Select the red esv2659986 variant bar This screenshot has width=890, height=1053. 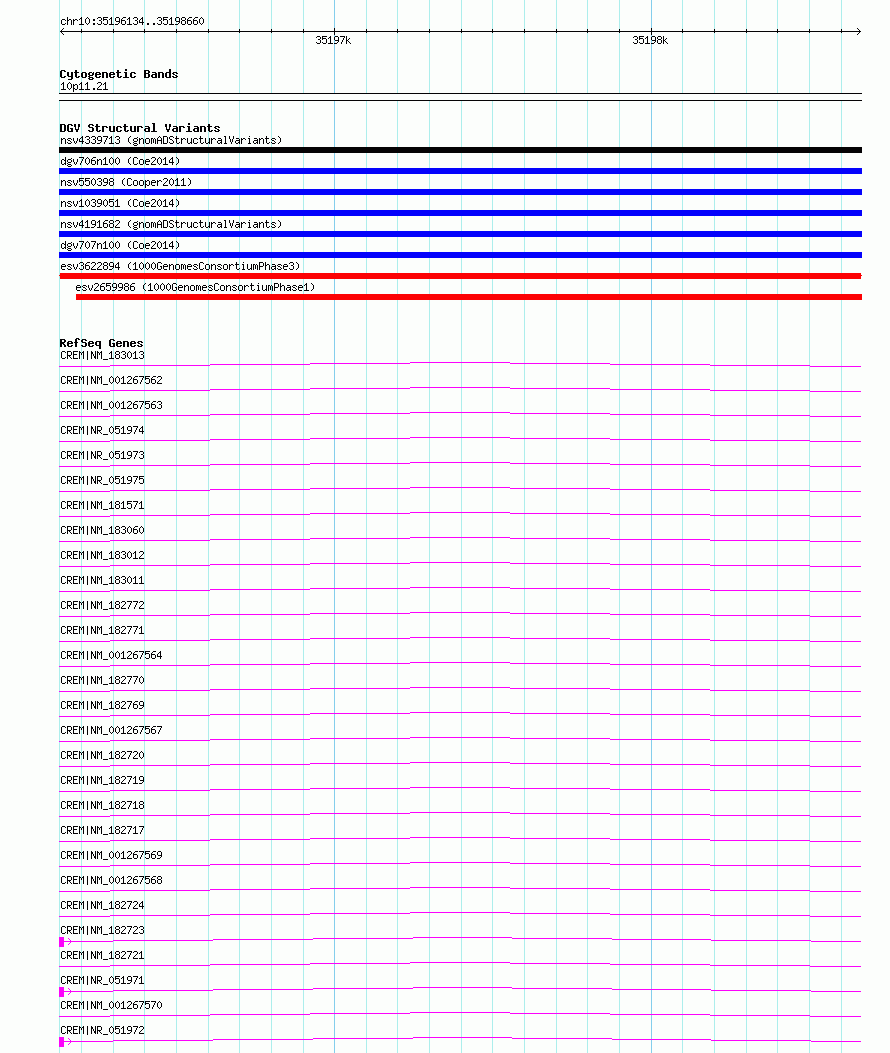[469, 297]
